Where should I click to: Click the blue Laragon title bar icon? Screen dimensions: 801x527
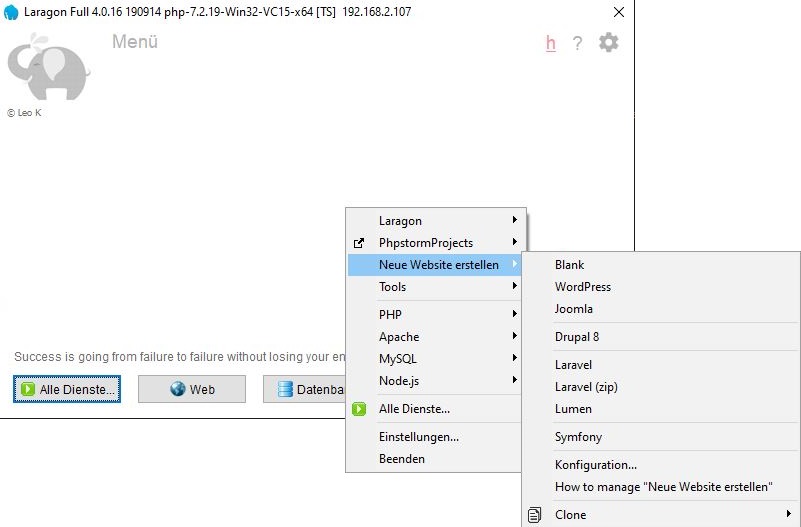(11, 12)
